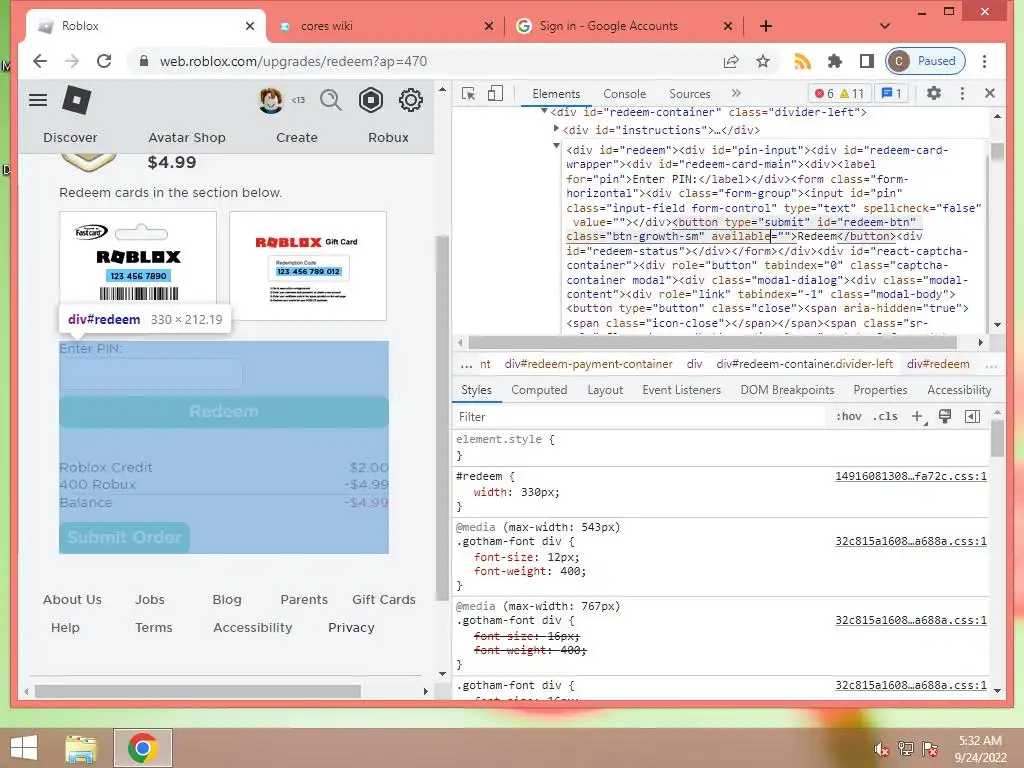Screen dimensions: 1024x768
Task: Open a new Chrome tab
Action: point(766,26)
